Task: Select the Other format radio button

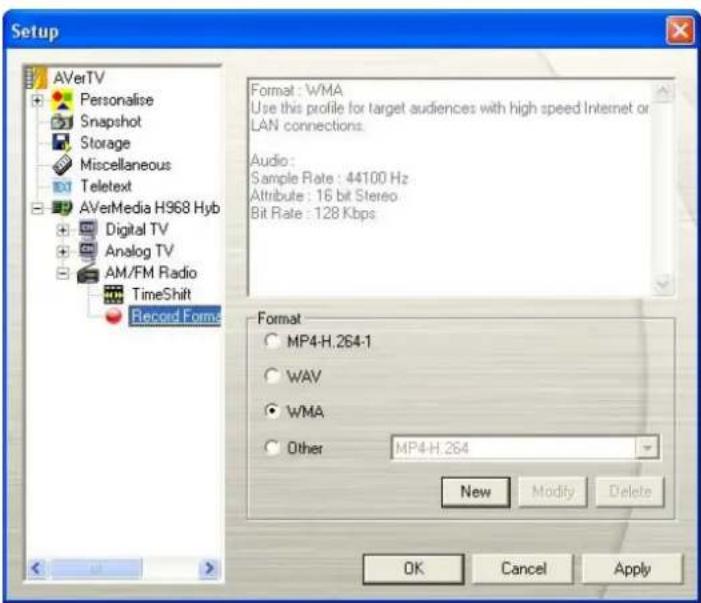Action: pos(272,447)
